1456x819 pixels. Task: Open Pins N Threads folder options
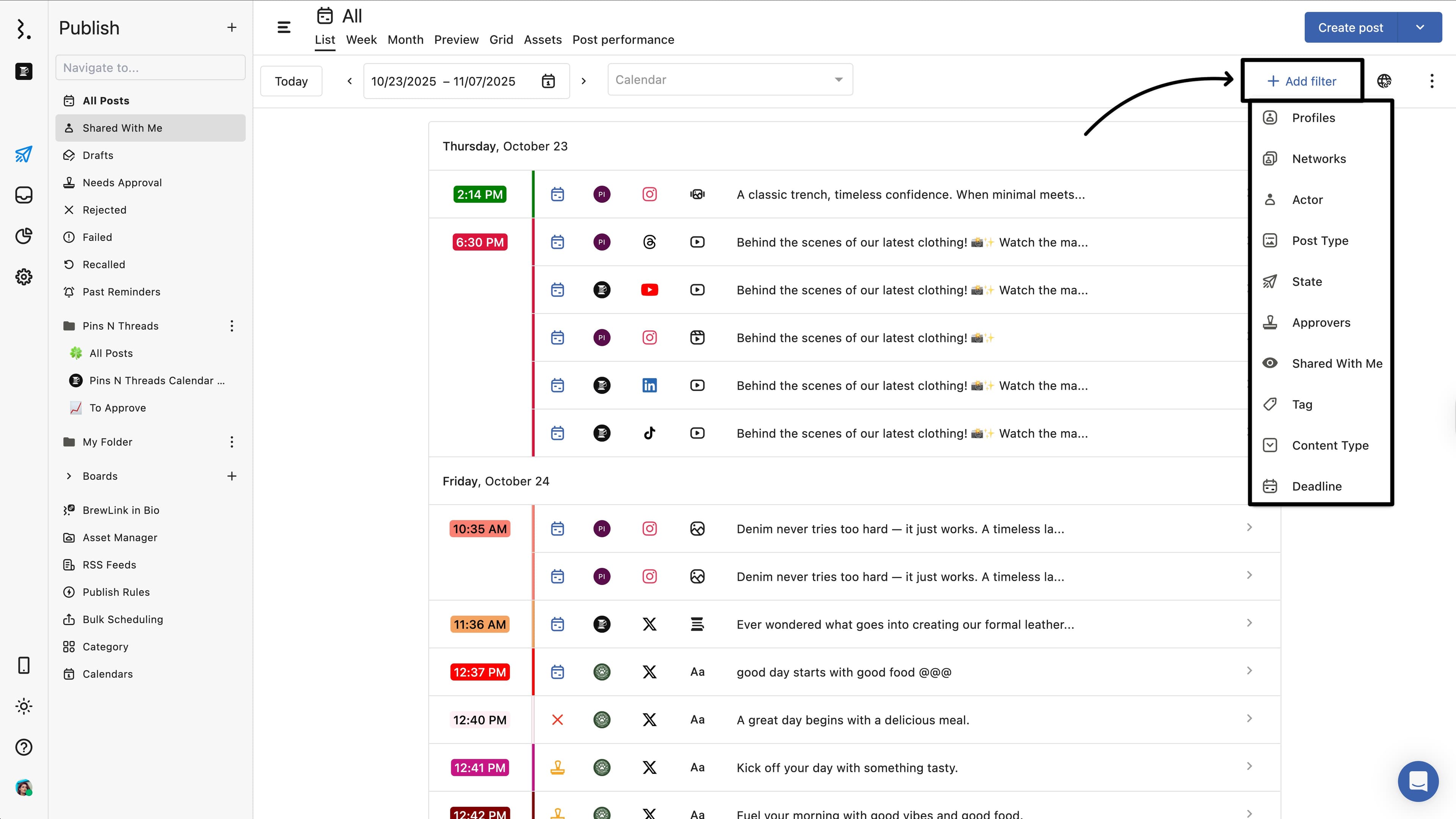coord(232,326)
